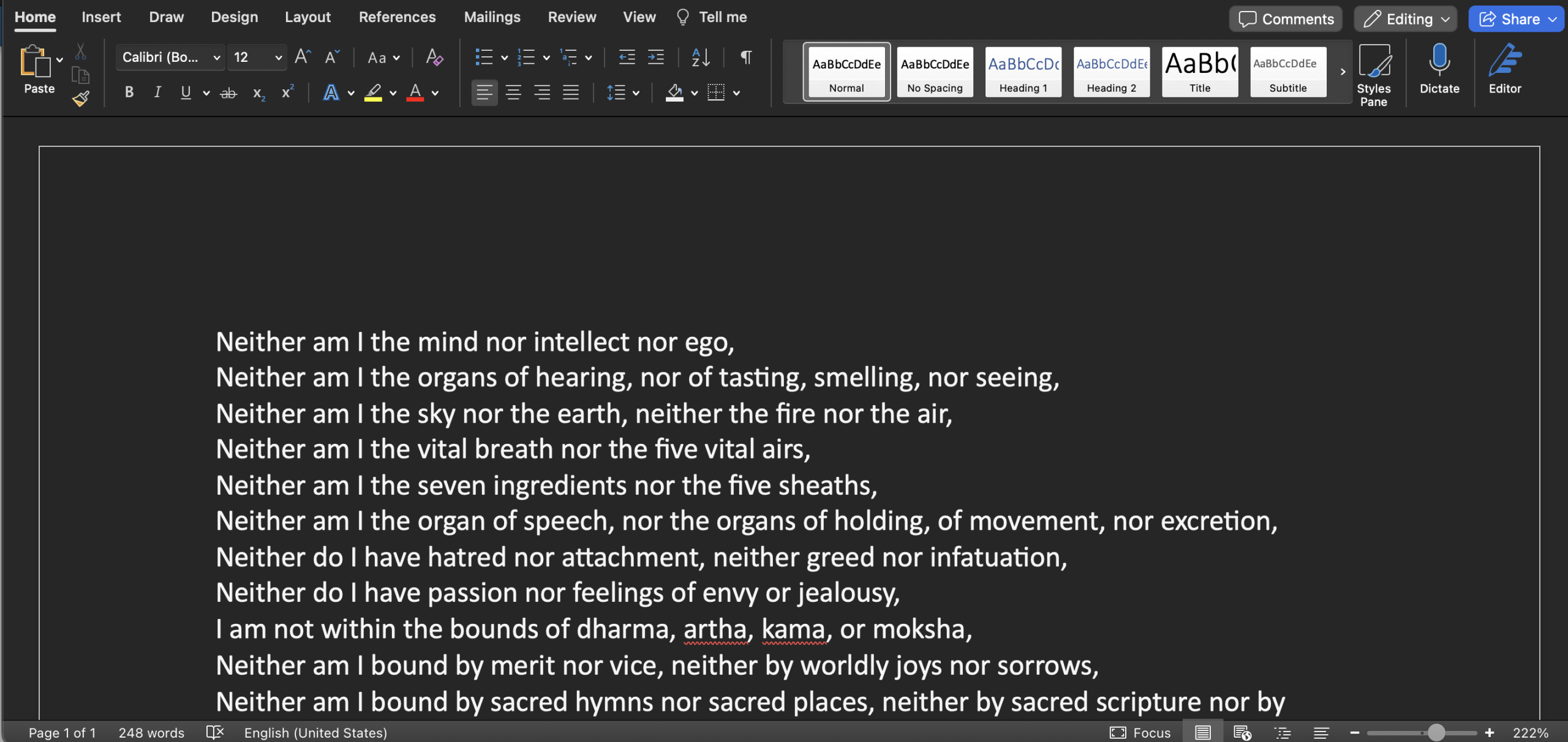Screen dimensions: 1568x742
Task: Increase font size with the large A icon
Action: 303,57
